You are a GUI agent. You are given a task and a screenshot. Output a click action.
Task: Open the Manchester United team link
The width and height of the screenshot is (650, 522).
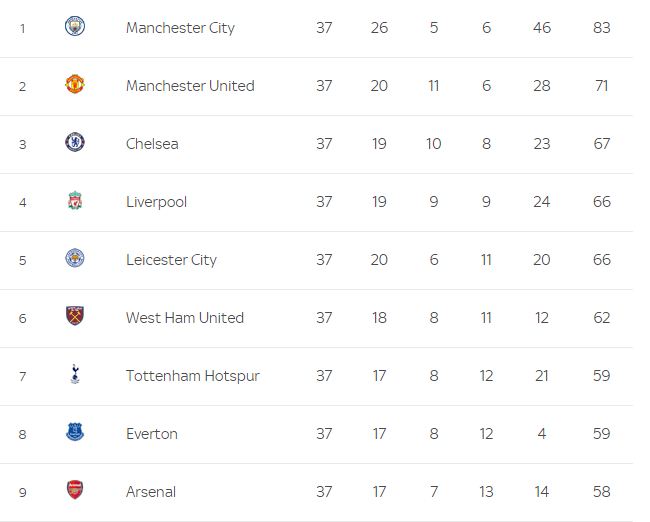tap(190, 86)
